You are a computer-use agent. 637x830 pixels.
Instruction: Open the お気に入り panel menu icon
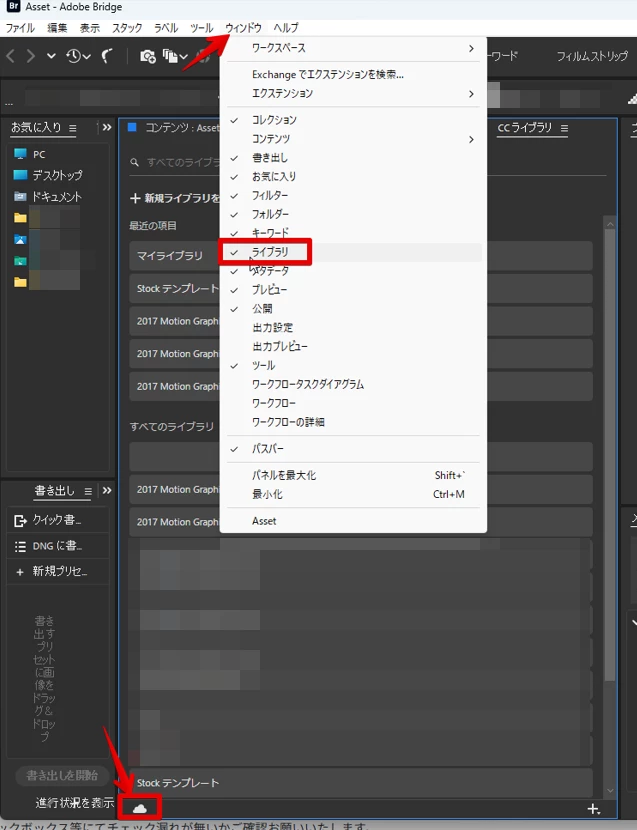pyautogui.click(x=73, y=128)
